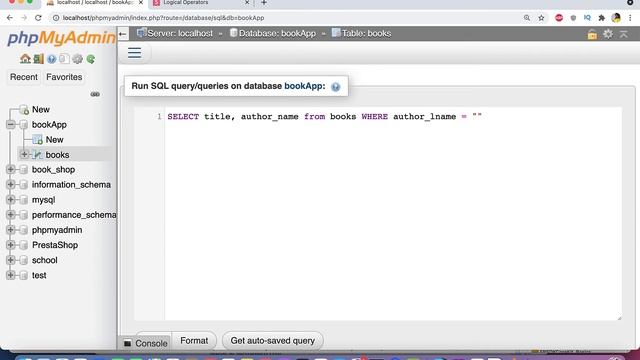Image resolution: width=640 pixels, height=360 pixels.
Task: Open test database in tree
Action: tap(39, 275)
